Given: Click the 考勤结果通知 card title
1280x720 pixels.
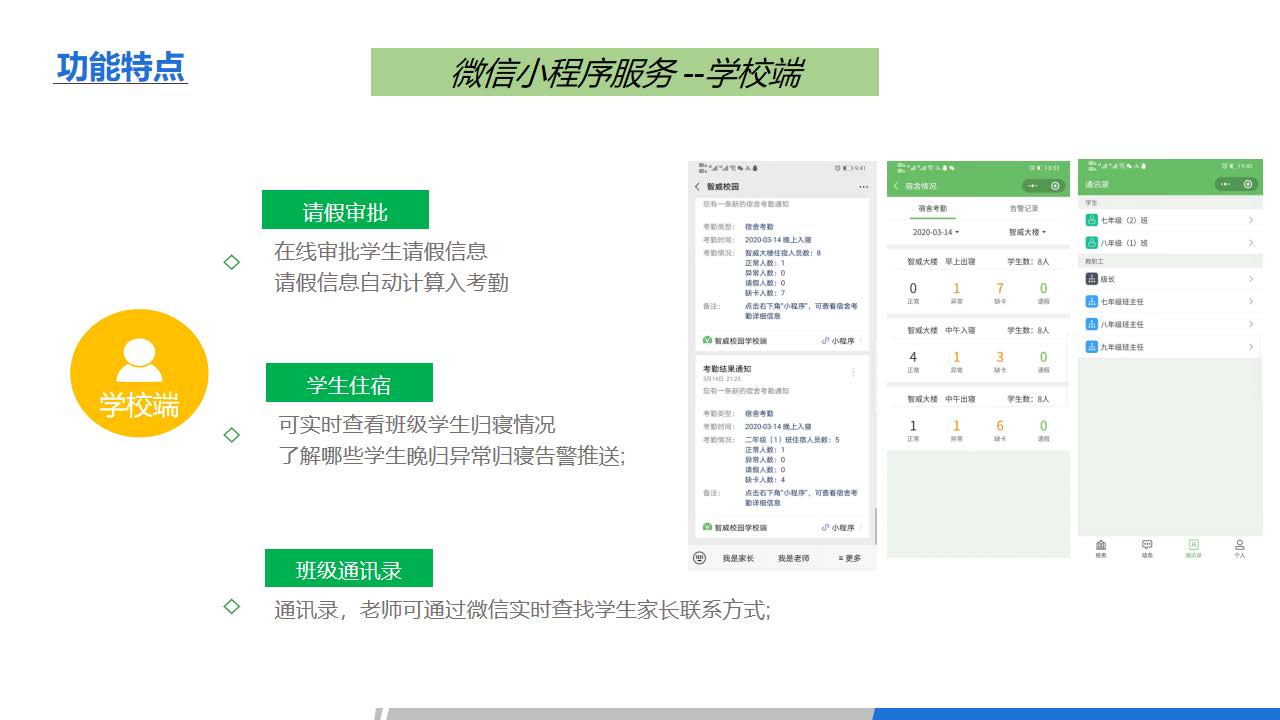Looking at the screenshot, I should [727, 369].
